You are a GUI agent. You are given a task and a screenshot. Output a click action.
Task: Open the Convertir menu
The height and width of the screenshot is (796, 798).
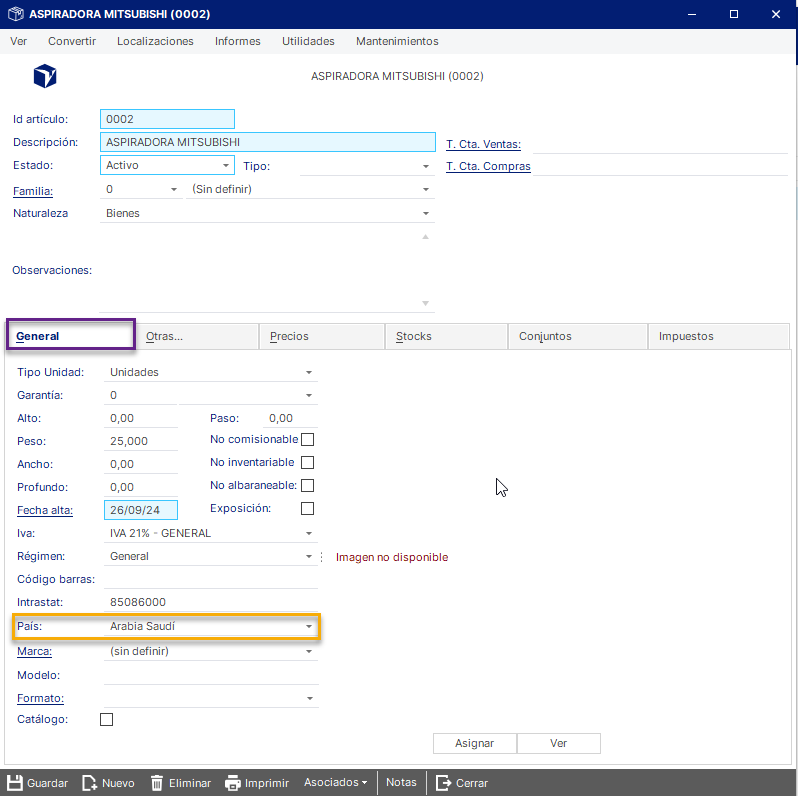pyautogui.click(x=72, y=41)
